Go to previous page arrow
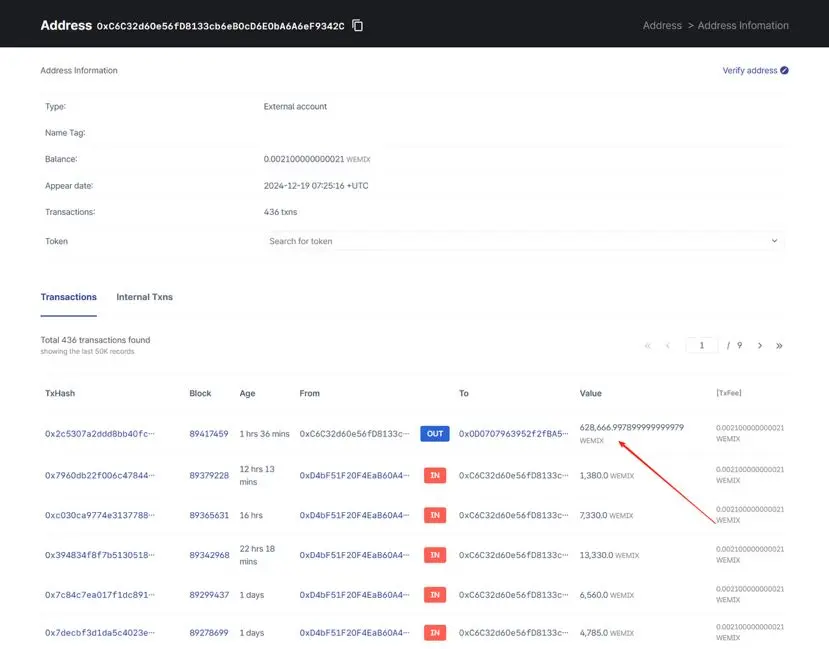This screenshot has width=829, height=649. pos(668,346)
